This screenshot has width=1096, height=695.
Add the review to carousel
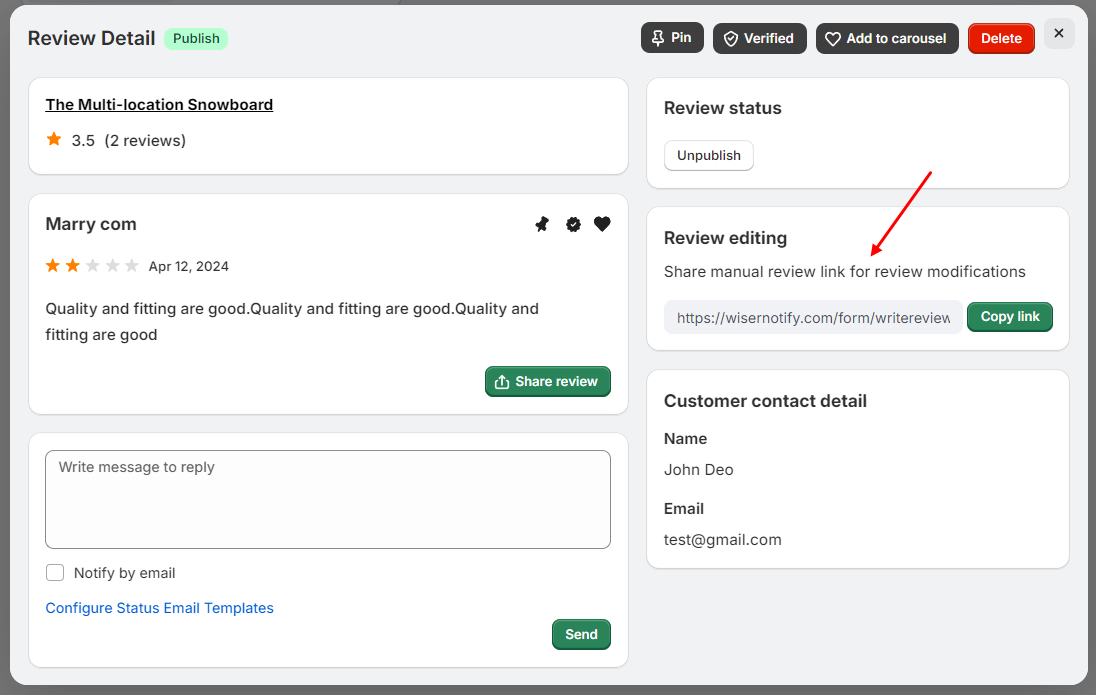point(887,38)
